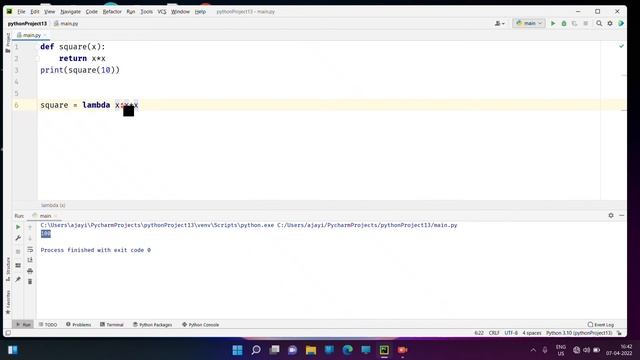Open the Code menu

point(91,11)
